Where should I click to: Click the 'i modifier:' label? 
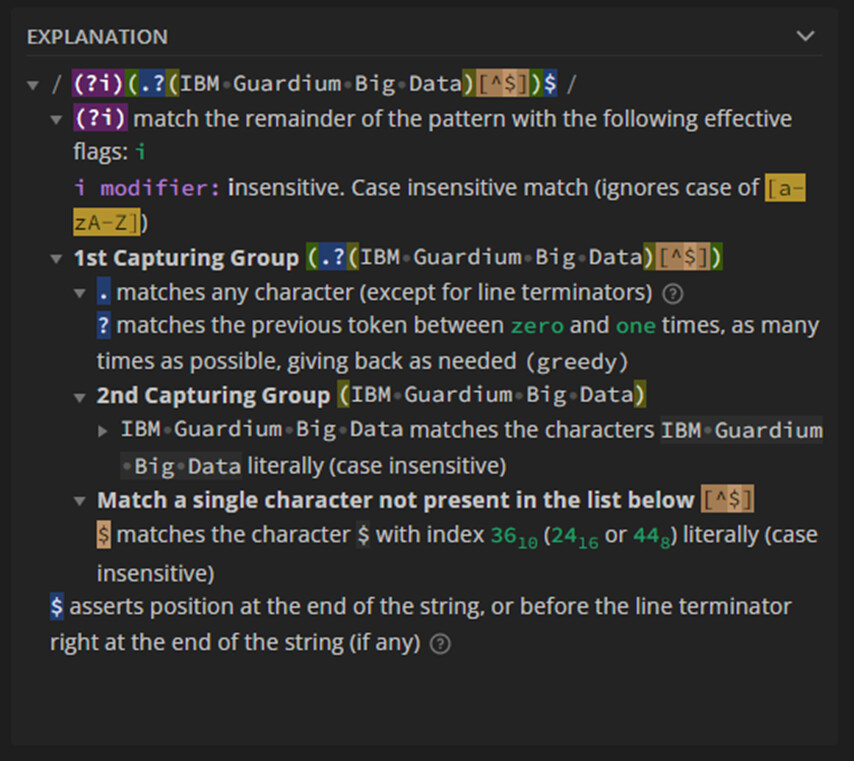click(x=147, y=188)
